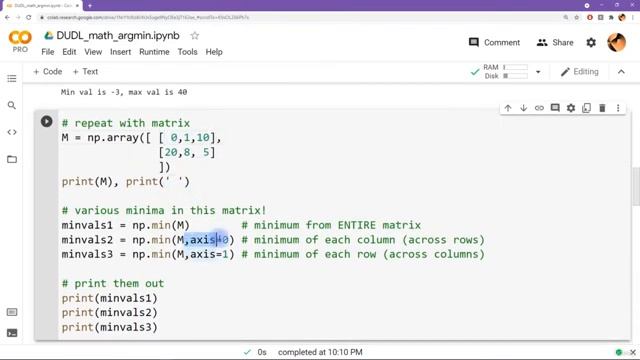This screenshot has height=360, width=640.
Task: Add comment to this cell
Action: (x=555, y=108)
